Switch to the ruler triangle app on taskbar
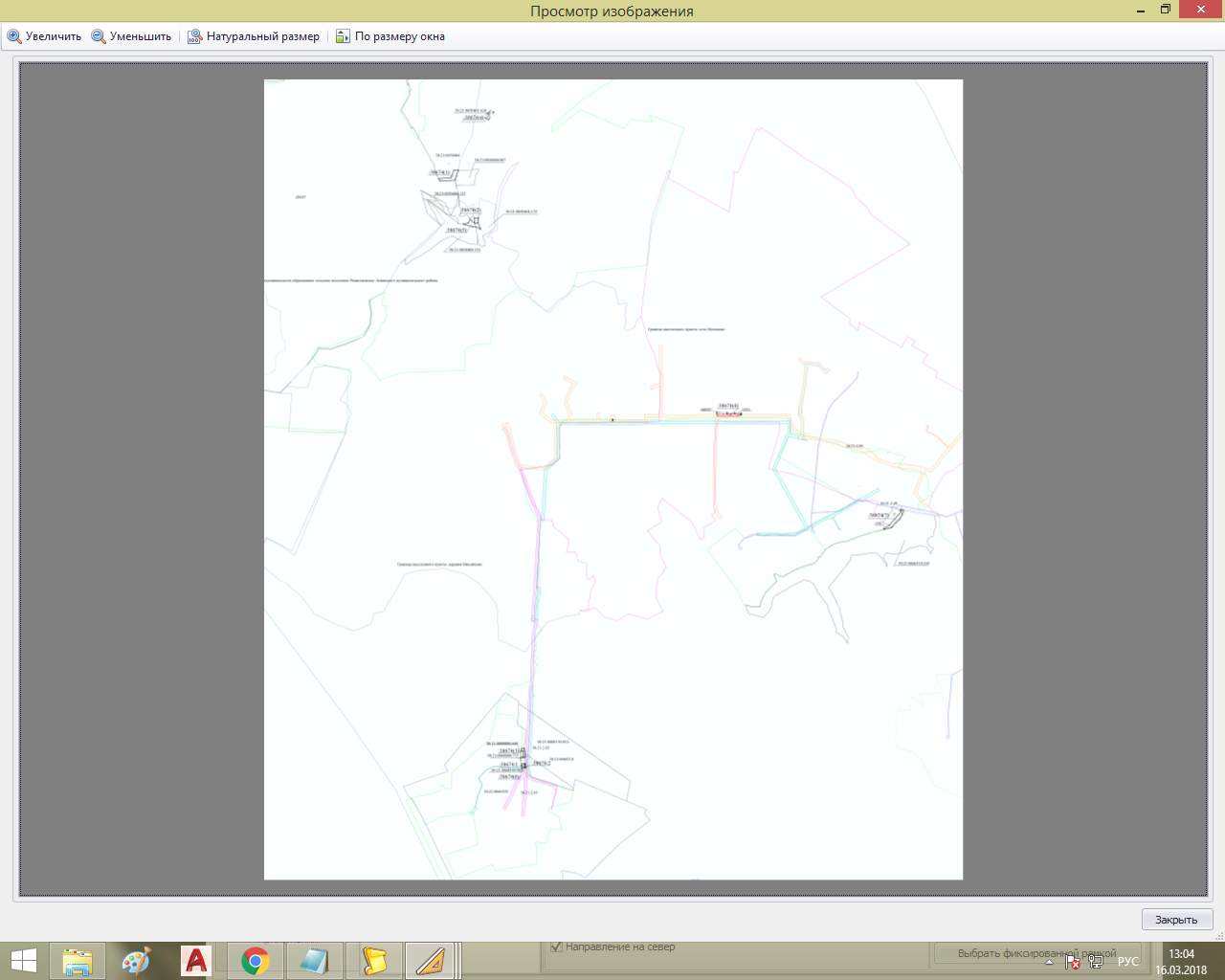 point(431,961)
